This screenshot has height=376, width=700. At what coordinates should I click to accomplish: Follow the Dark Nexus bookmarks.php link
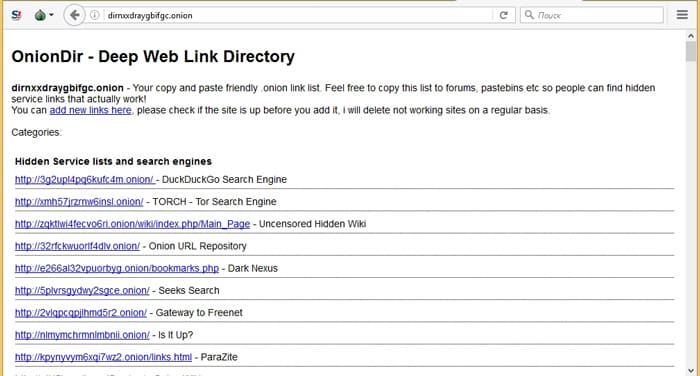click(117, 268)
